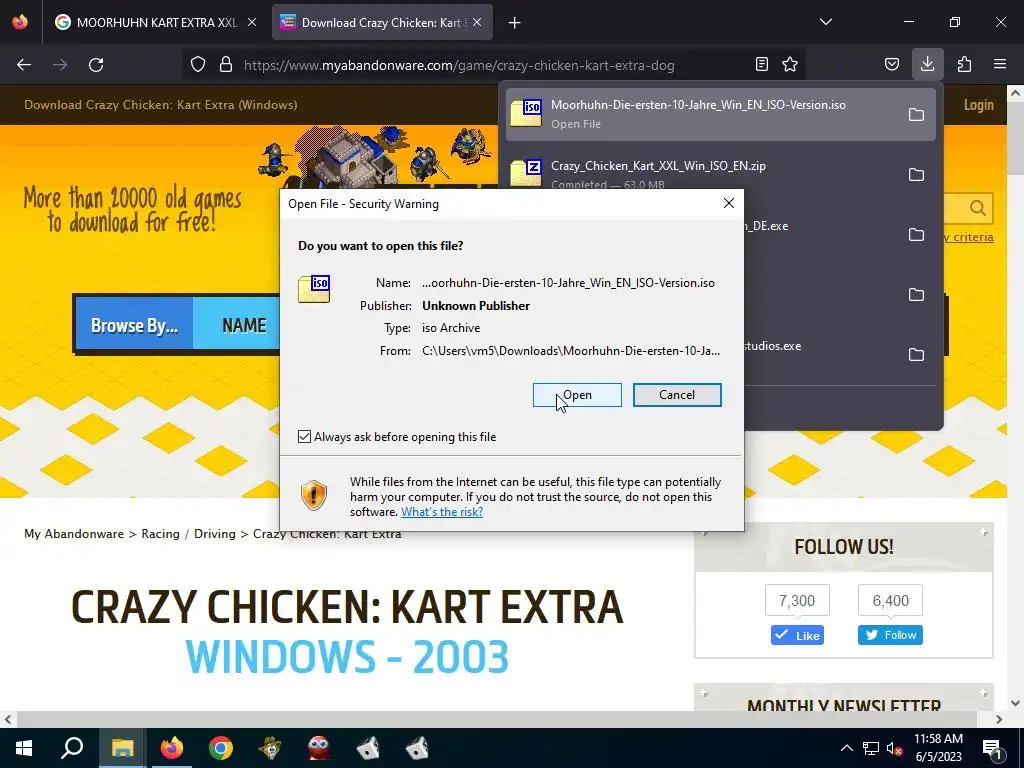The image size is (1024, 768).
Task: Click the network tray icon
Action: pos(871,748)
